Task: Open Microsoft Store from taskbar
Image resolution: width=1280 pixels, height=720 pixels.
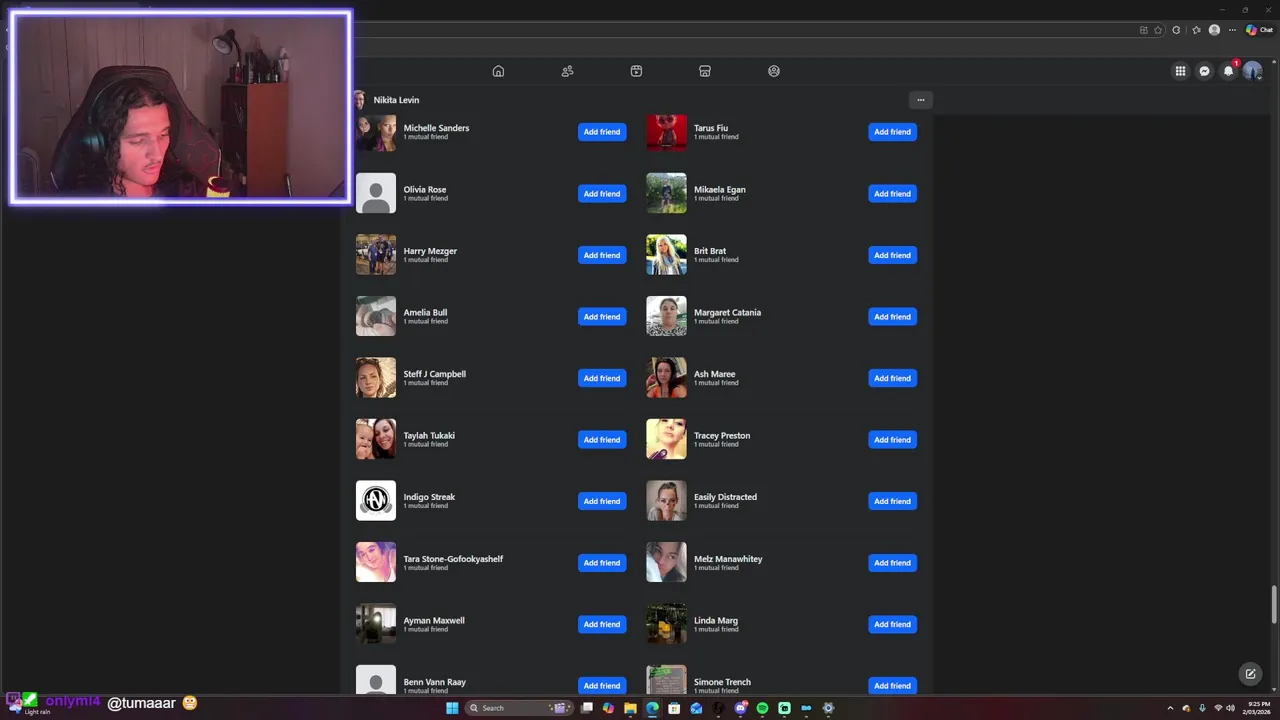Action: pos(674,708)
